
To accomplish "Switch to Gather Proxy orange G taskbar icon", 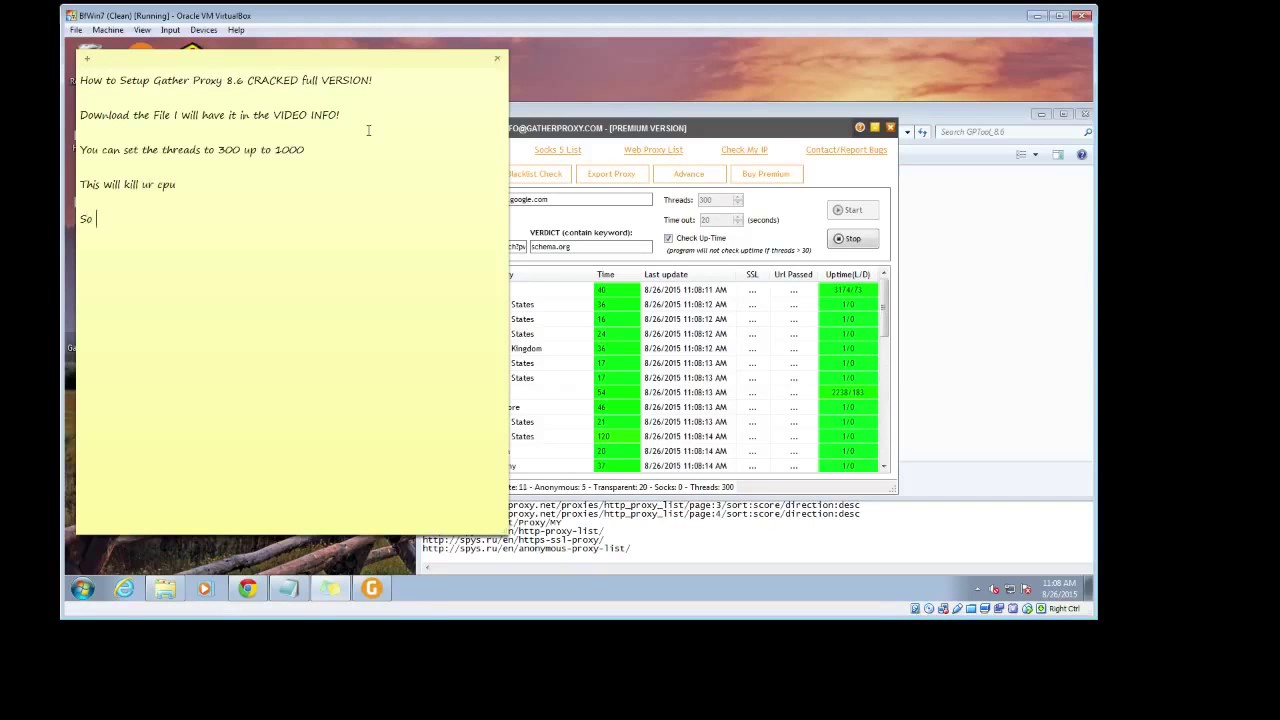I will (371, 589).
